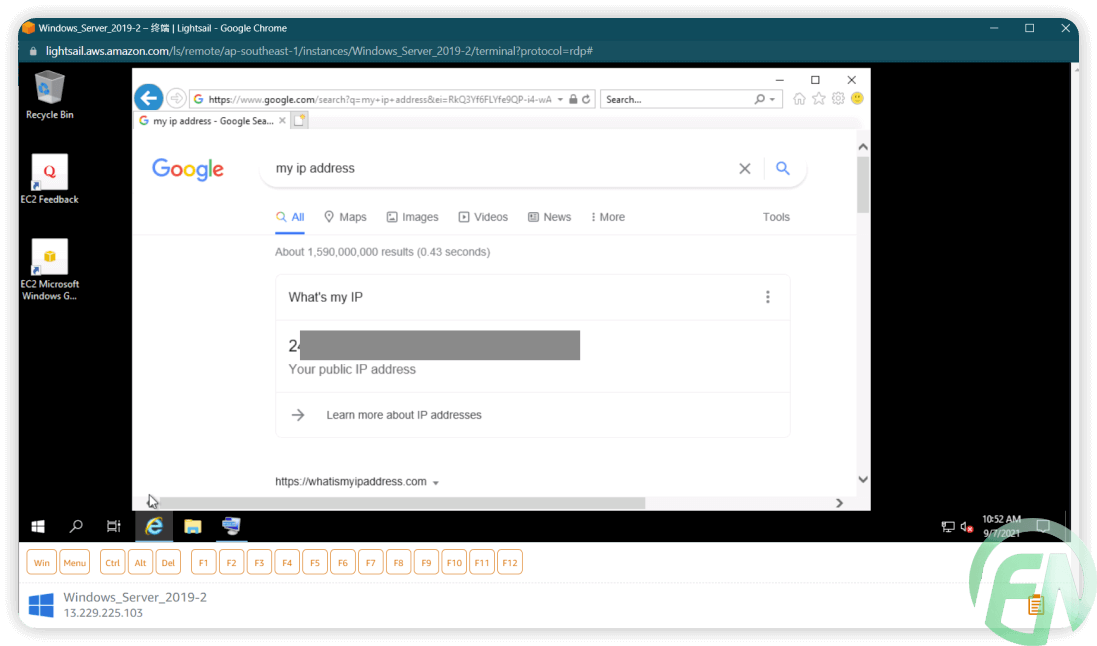Click the IE scroll down arrow

(863, 480)
